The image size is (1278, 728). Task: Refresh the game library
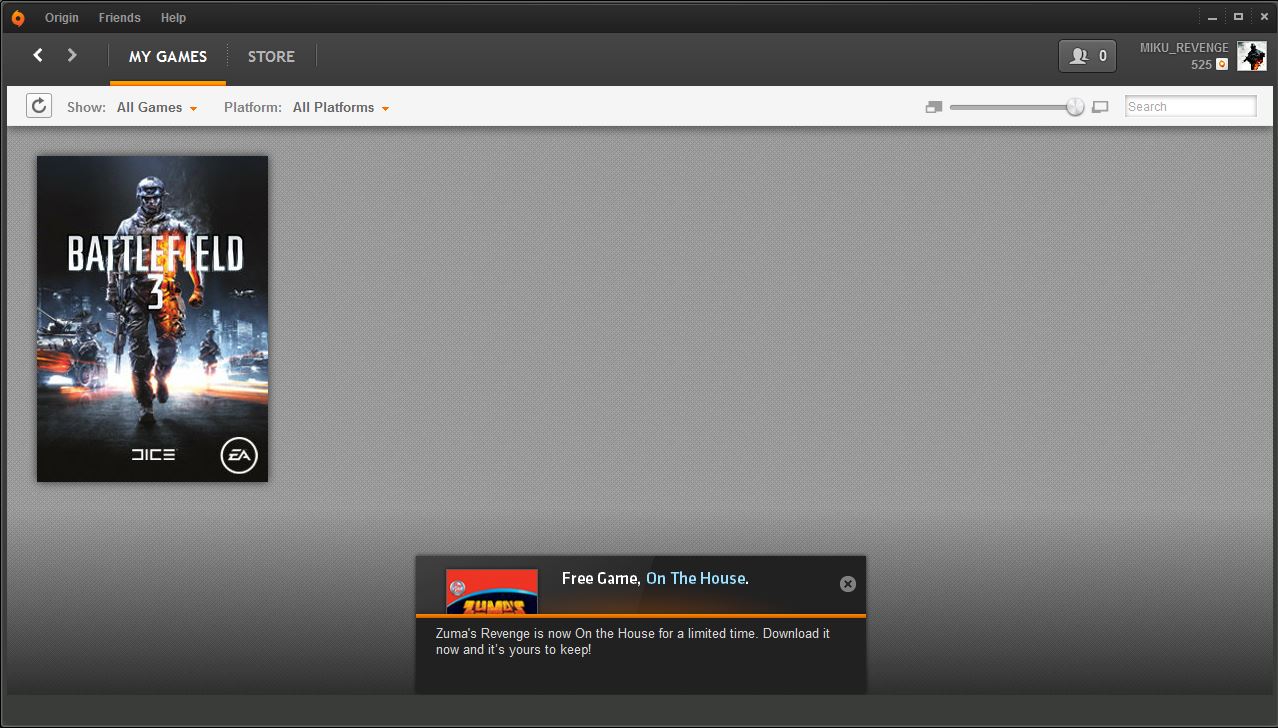tap(39, 106)
